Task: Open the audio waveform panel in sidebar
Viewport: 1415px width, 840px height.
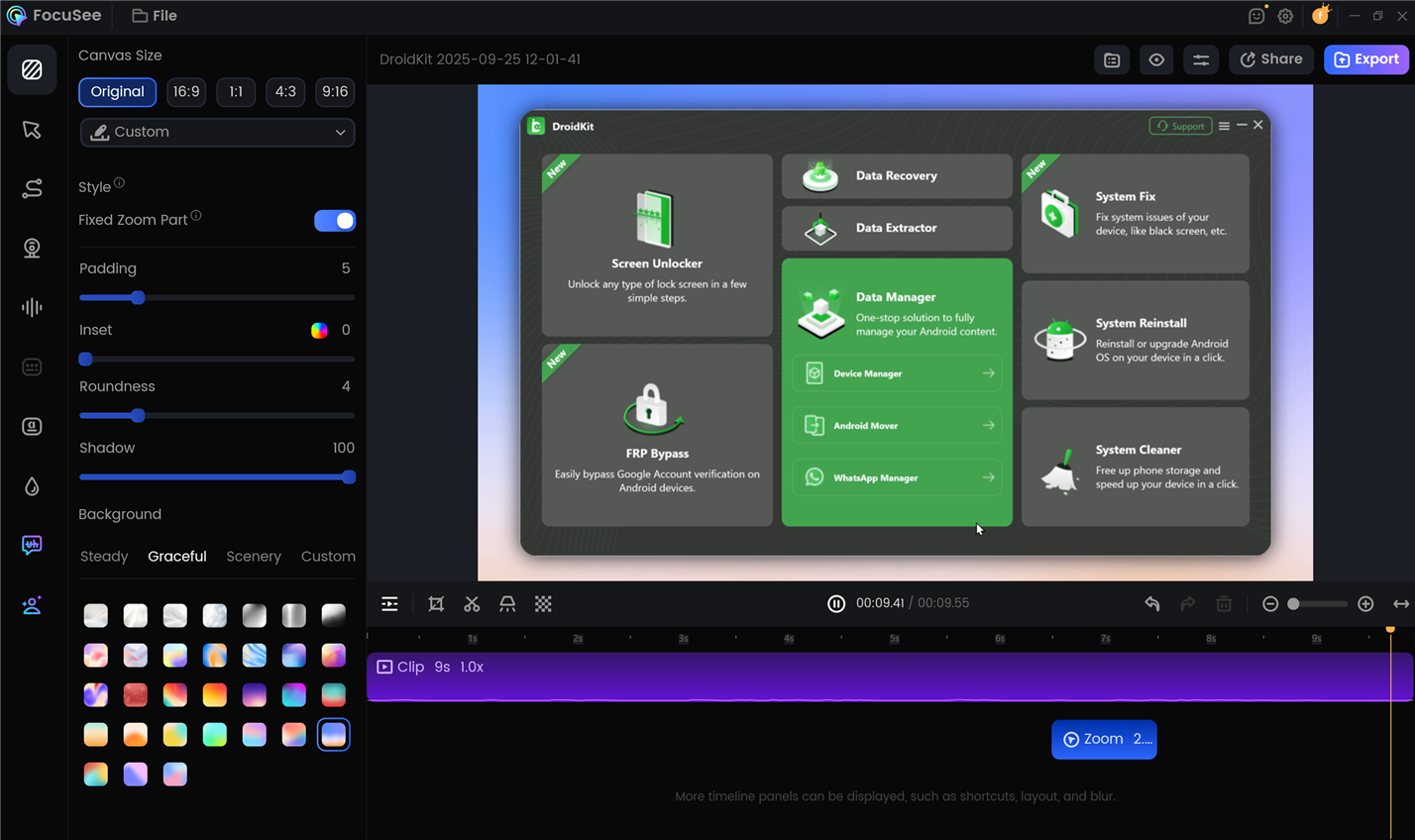Action: [32, 307]
